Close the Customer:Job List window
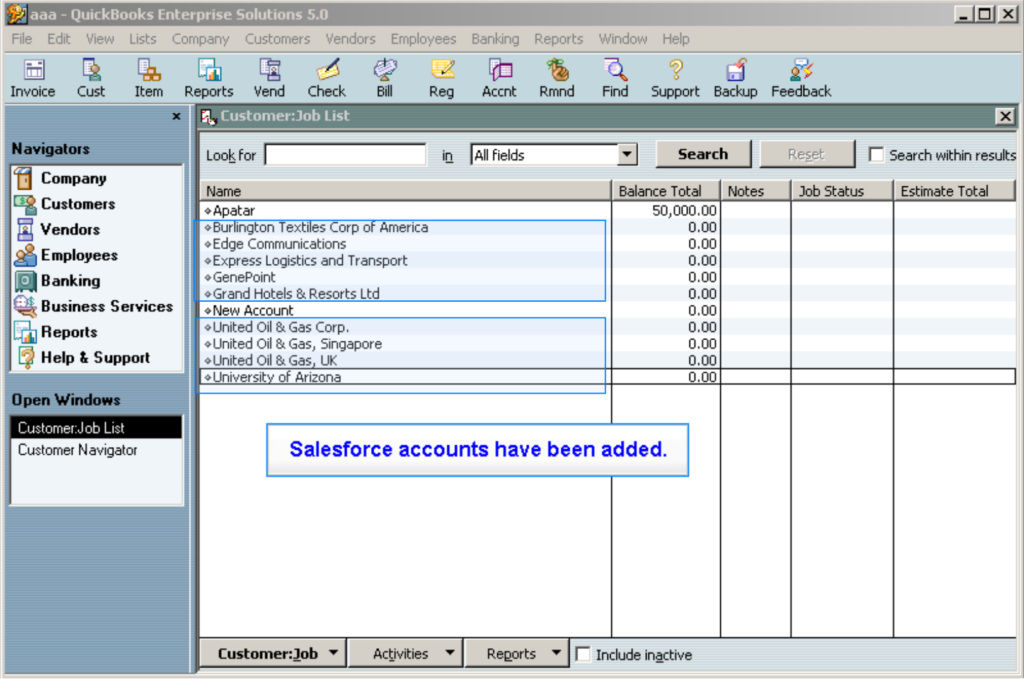Image resolution: width=1024 pixels, height=679 pixels. 1005,116
